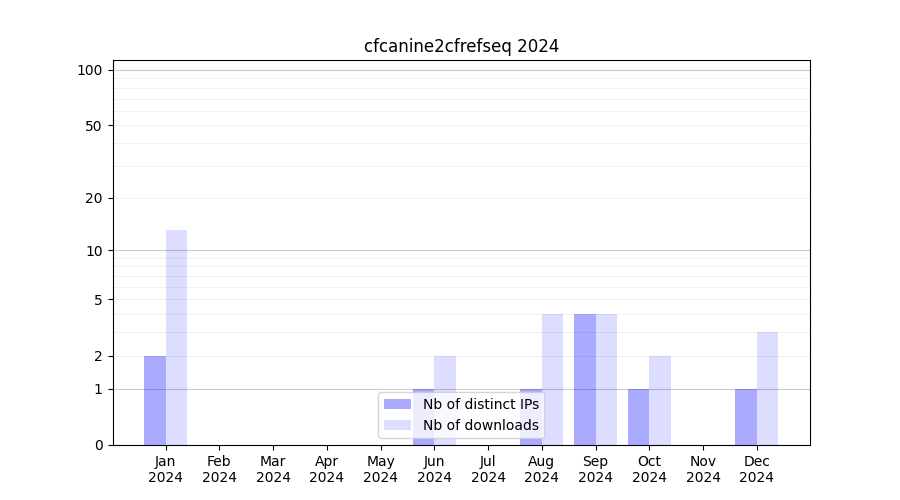
Task: Click the 100 tick on y-axis
Action: point(90,70)
